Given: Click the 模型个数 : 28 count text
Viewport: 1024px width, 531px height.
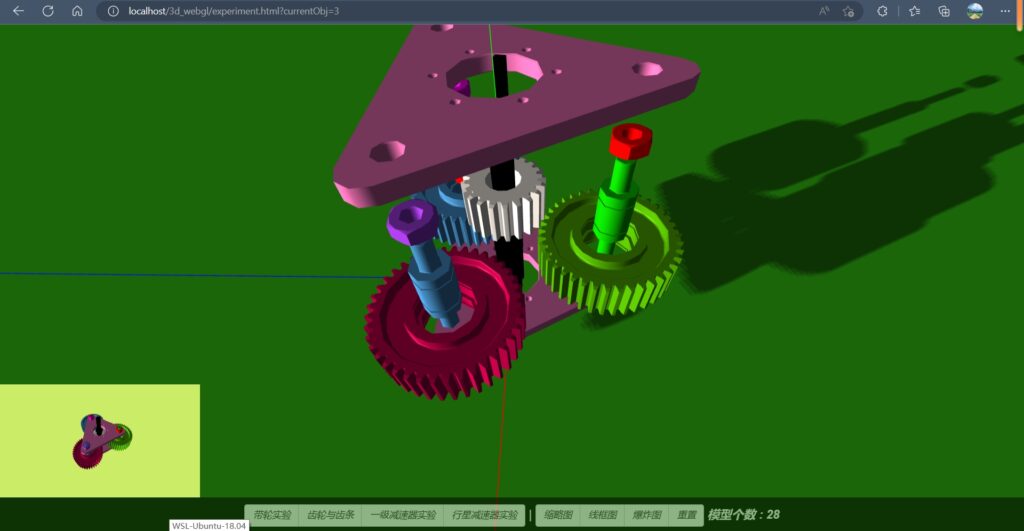Looking at the screenshot, I should (x=744, y=515).
